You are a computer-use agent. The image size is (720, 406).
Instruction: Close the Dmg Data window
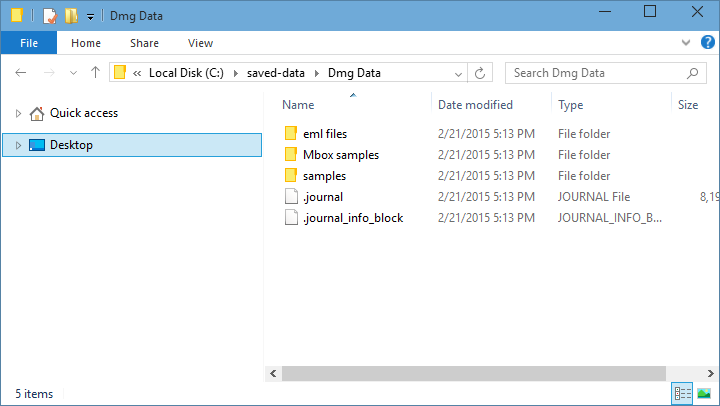(x=697, y=11)
